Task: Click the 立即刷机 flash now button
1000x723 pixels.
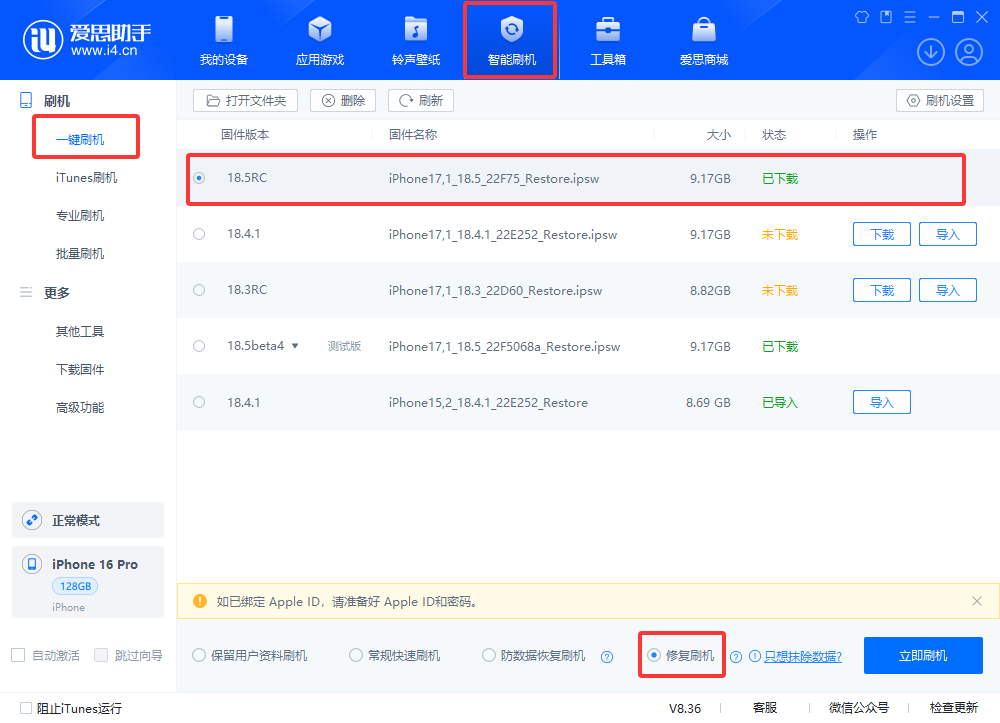Action: 923,656
